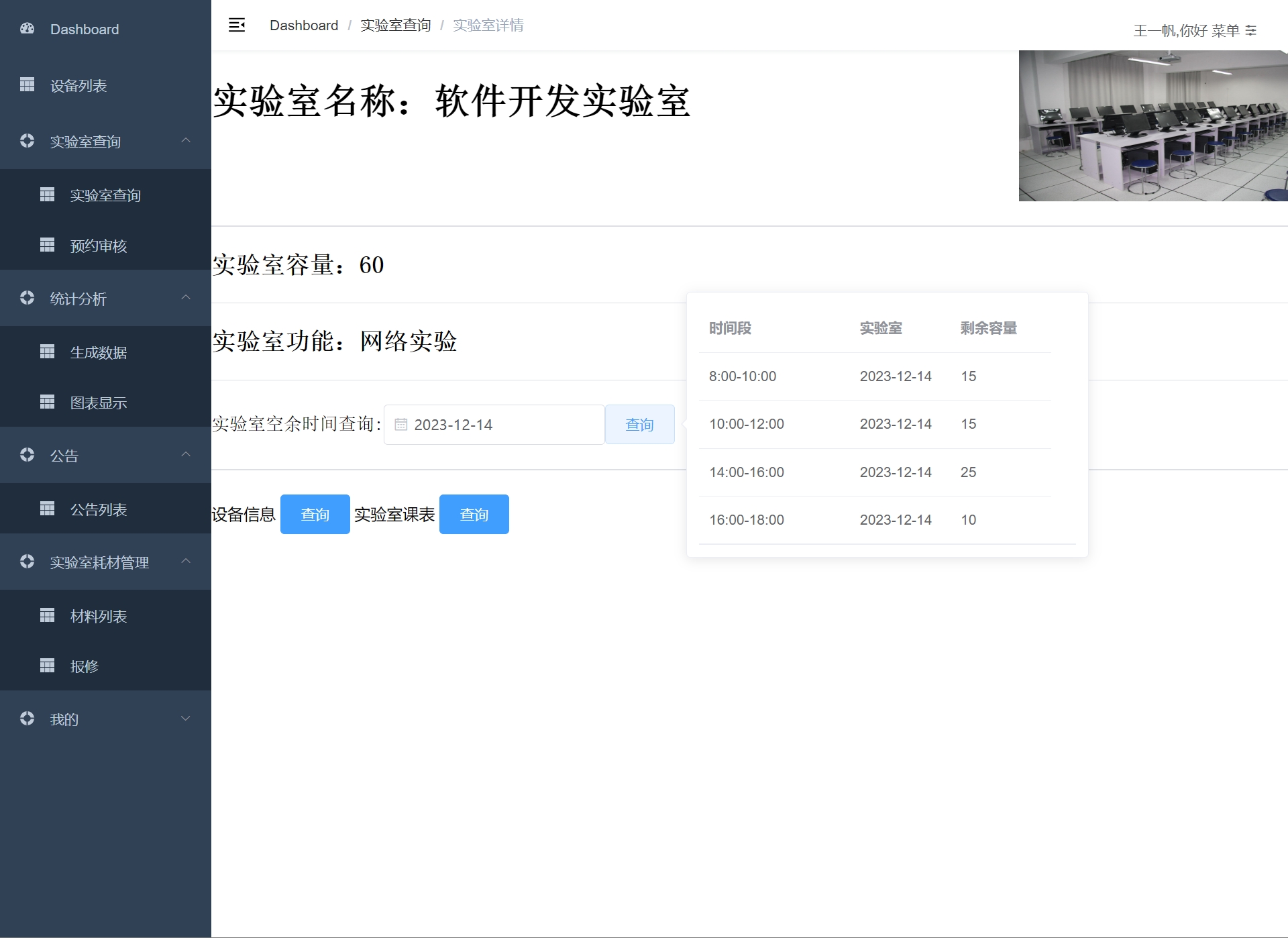Expand the 我的 sidebar section
This screenshot has width=1288, height=938.
[186, 719]
